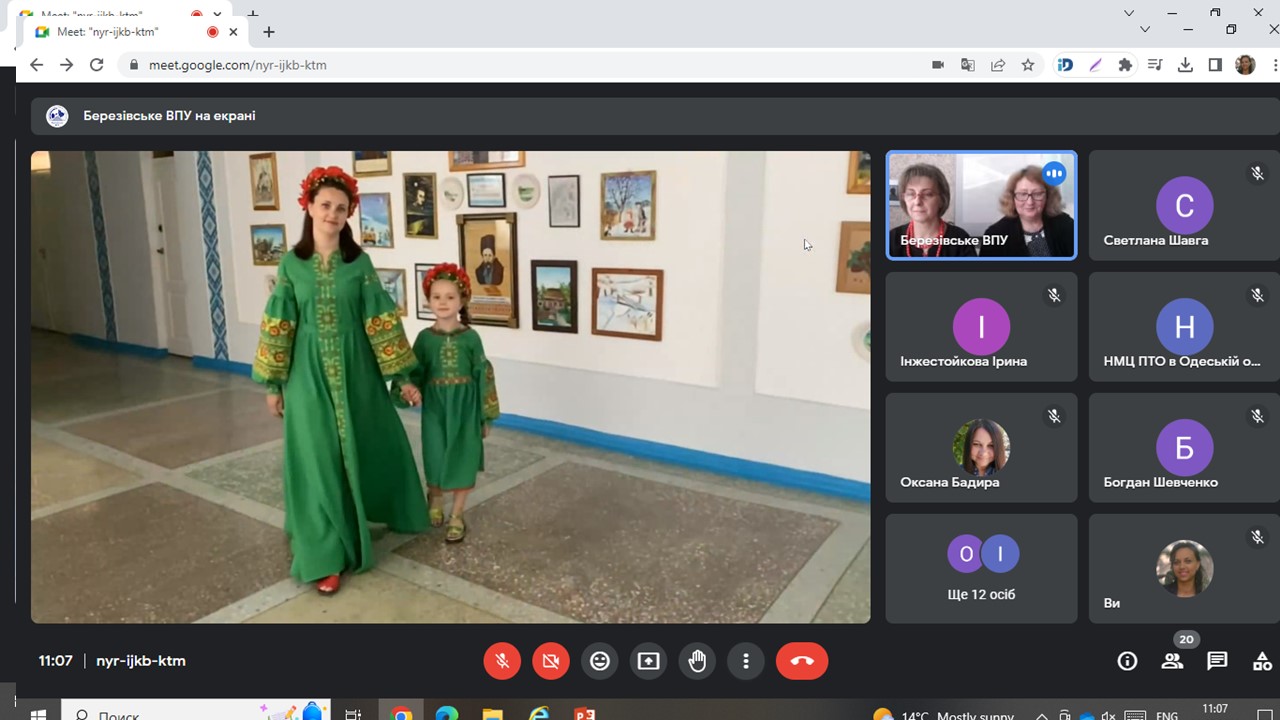Select the Березівське ВПУ video tile
Screen dimensions: 1280x720
(981, 205)
